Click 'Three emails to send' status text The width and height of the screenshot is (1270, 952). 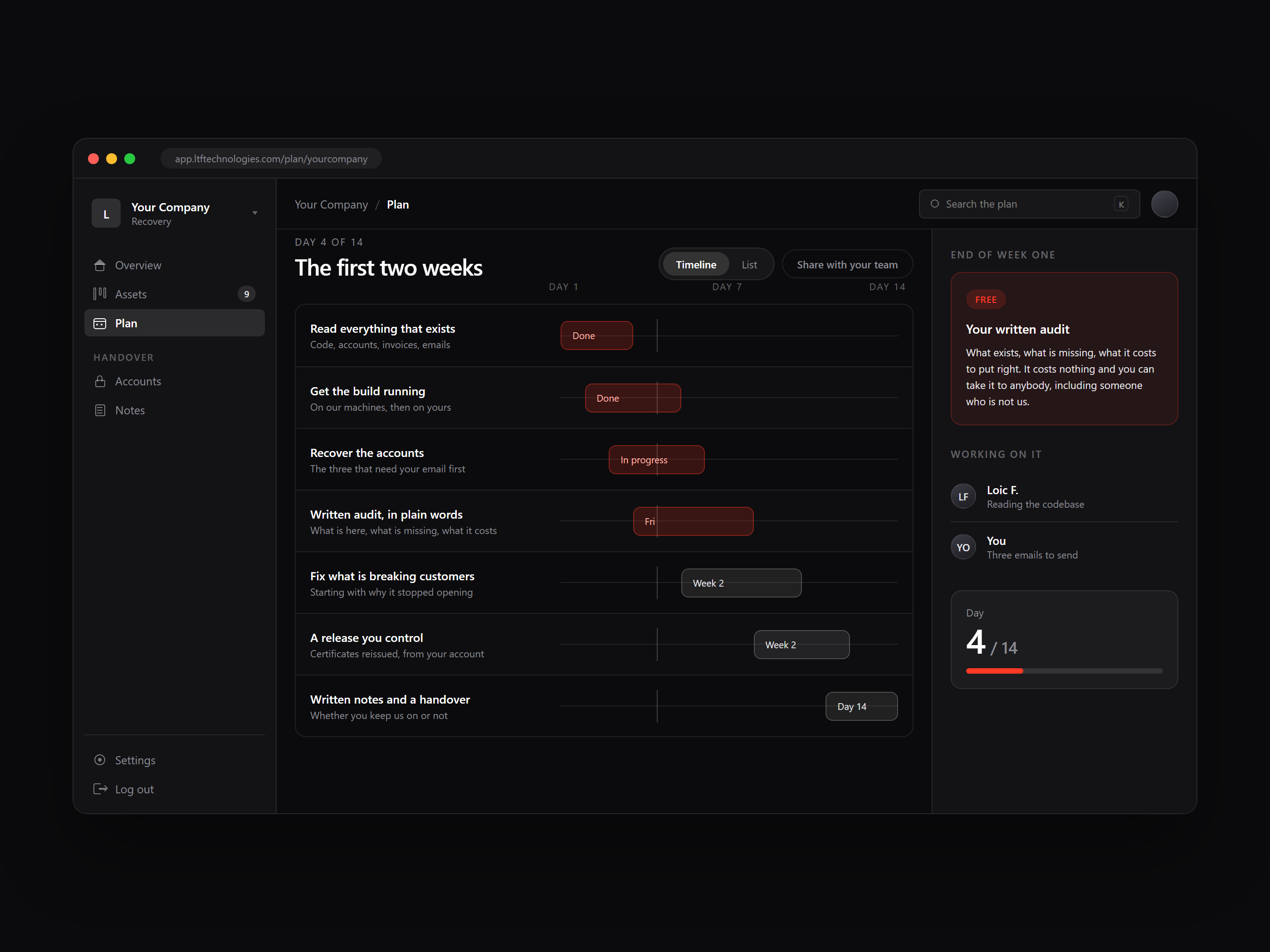click(x=1032, y=555)
